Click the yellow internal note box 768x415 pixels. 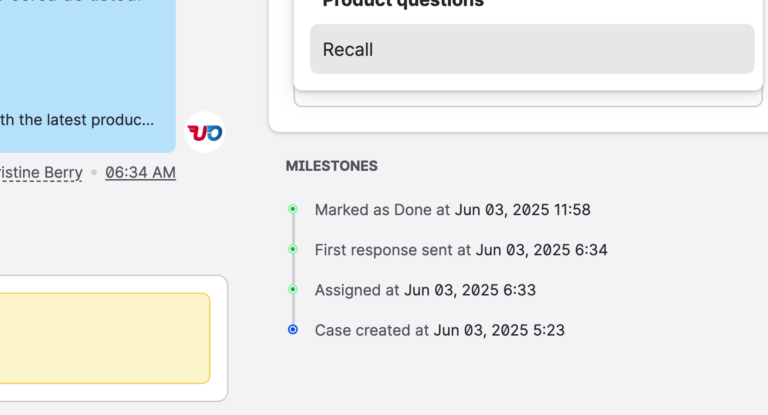105,338
